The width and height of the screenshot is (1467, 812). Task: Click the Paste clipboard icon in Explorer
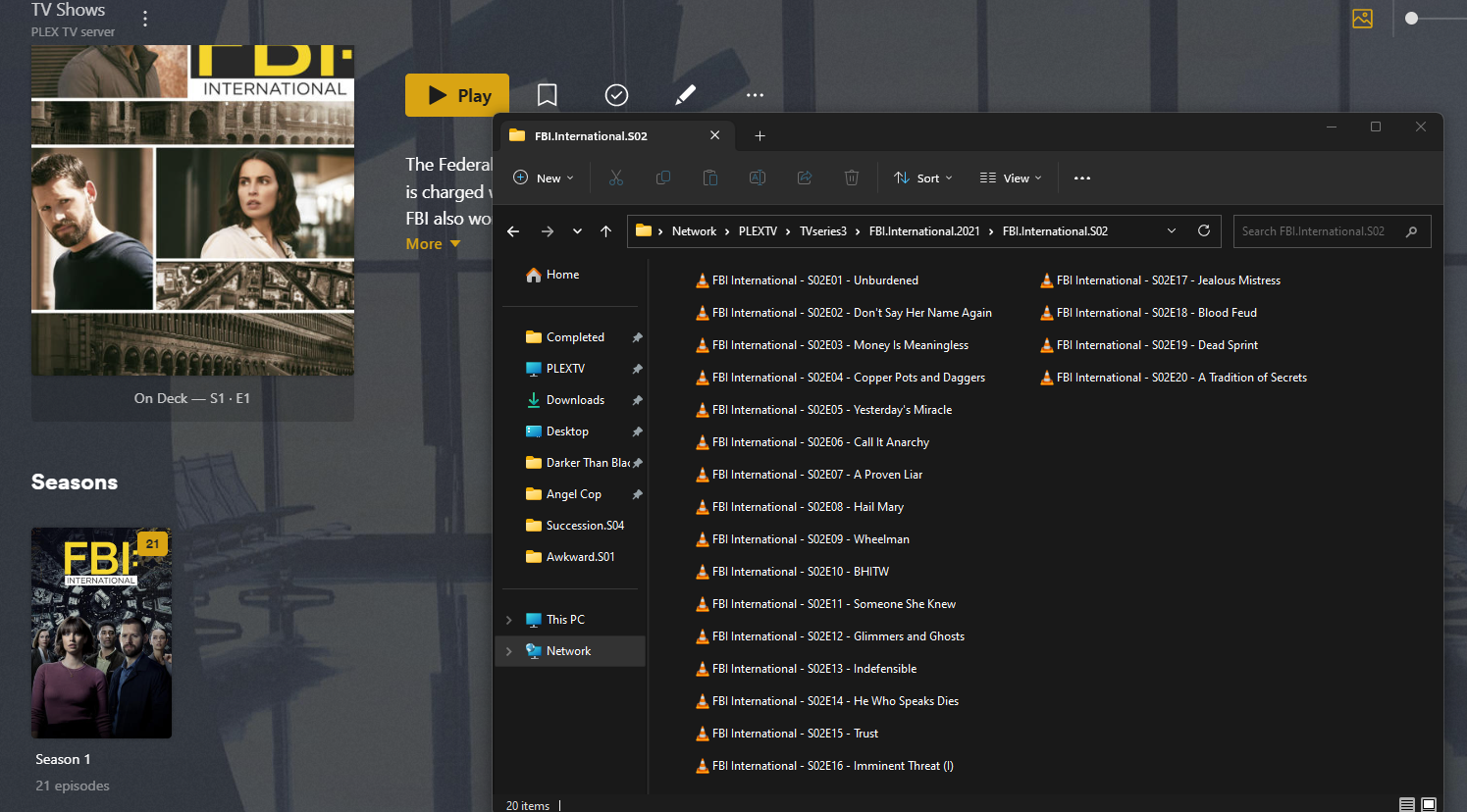[x=710, y=178]
